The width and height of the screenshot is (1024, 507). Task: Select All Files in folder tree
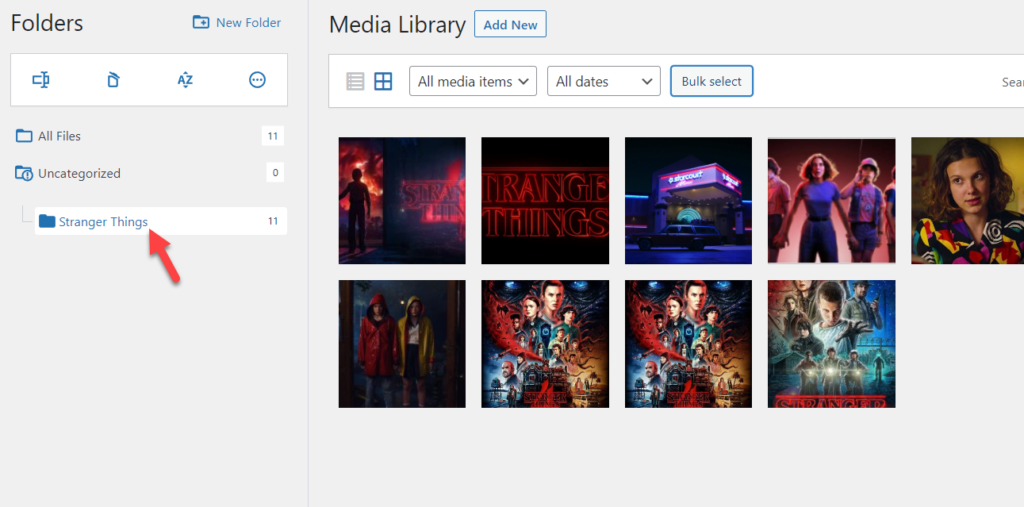click(x=59, y=136)
